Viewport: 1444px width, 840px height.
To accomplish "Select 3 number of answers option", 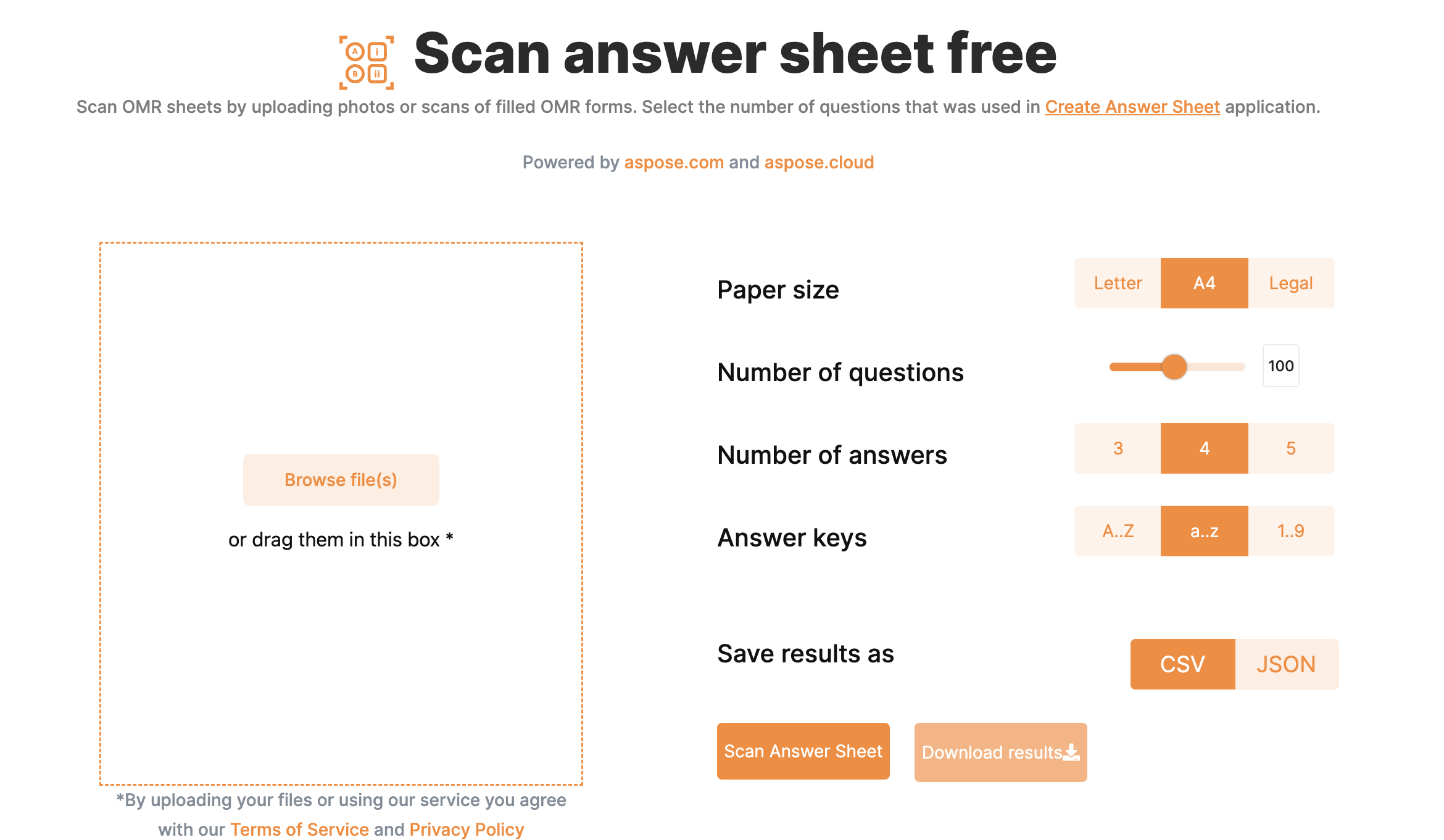I will pos(1118,448).
